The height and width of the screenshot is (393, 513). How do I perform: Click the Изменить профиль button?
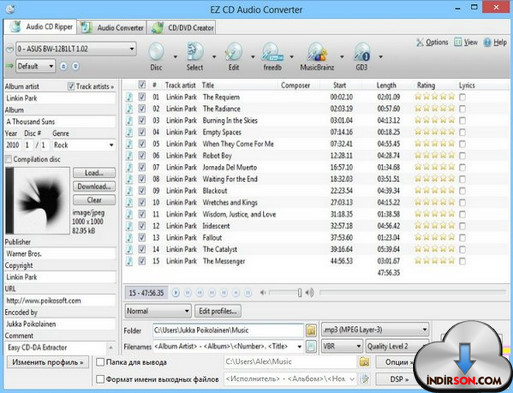point(47,362)
